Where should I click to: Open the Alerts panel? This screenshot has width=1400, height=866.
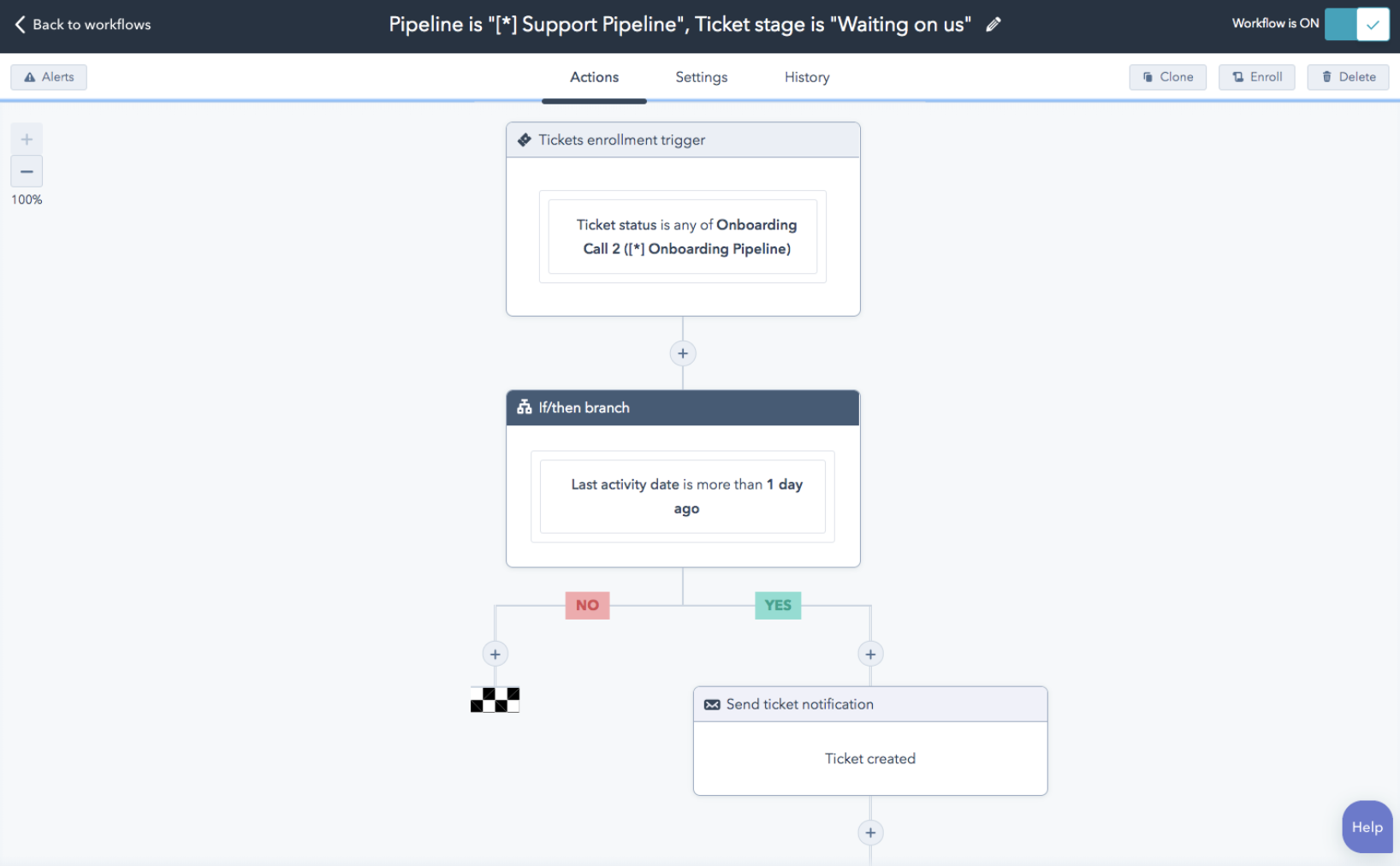(x=48, y=77)
